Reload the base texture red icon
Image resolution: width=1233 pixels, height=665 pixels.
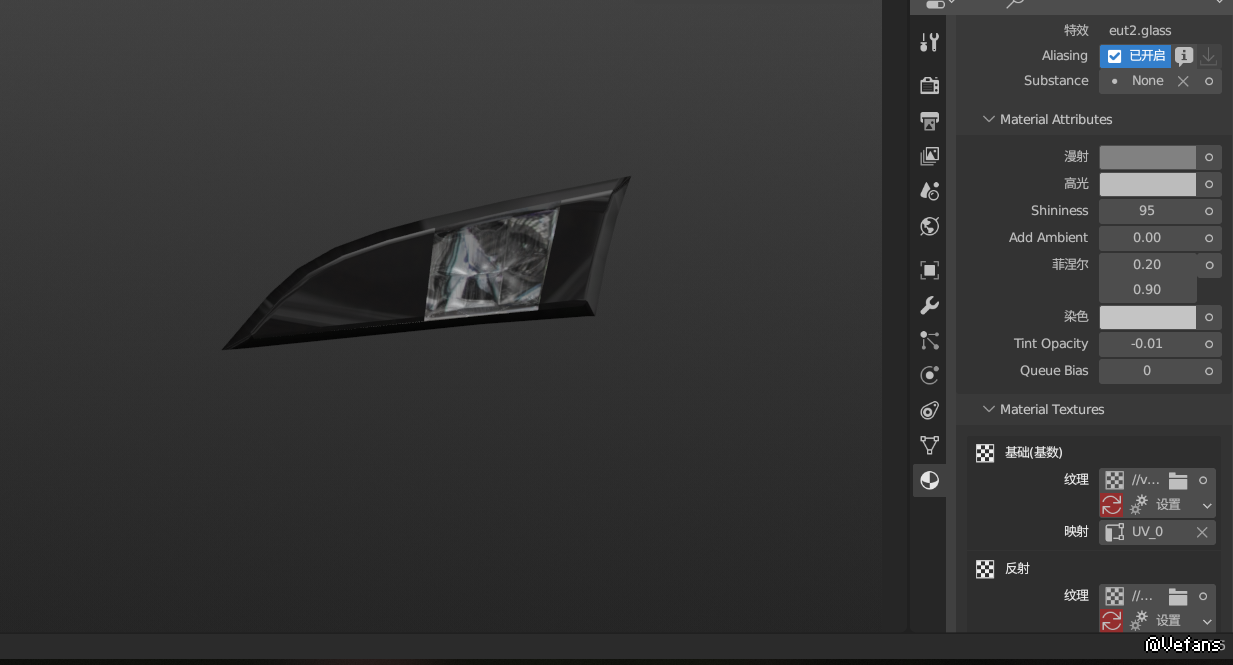(x=1111, y=505)
